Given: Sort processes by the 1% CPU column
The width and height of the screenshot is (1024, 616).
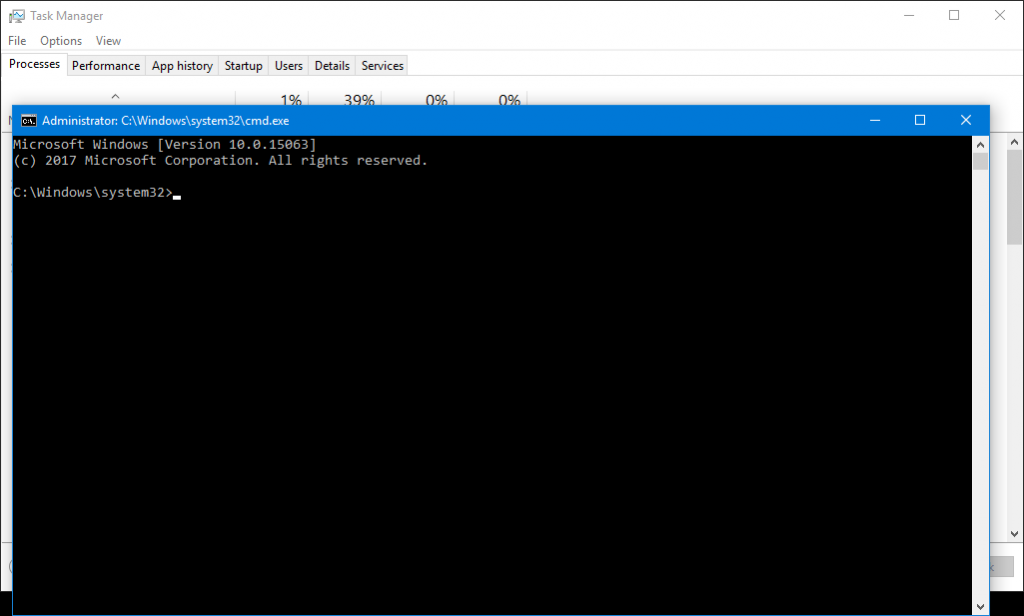Looking at the screenshot, I should click(x=289, y=99).
